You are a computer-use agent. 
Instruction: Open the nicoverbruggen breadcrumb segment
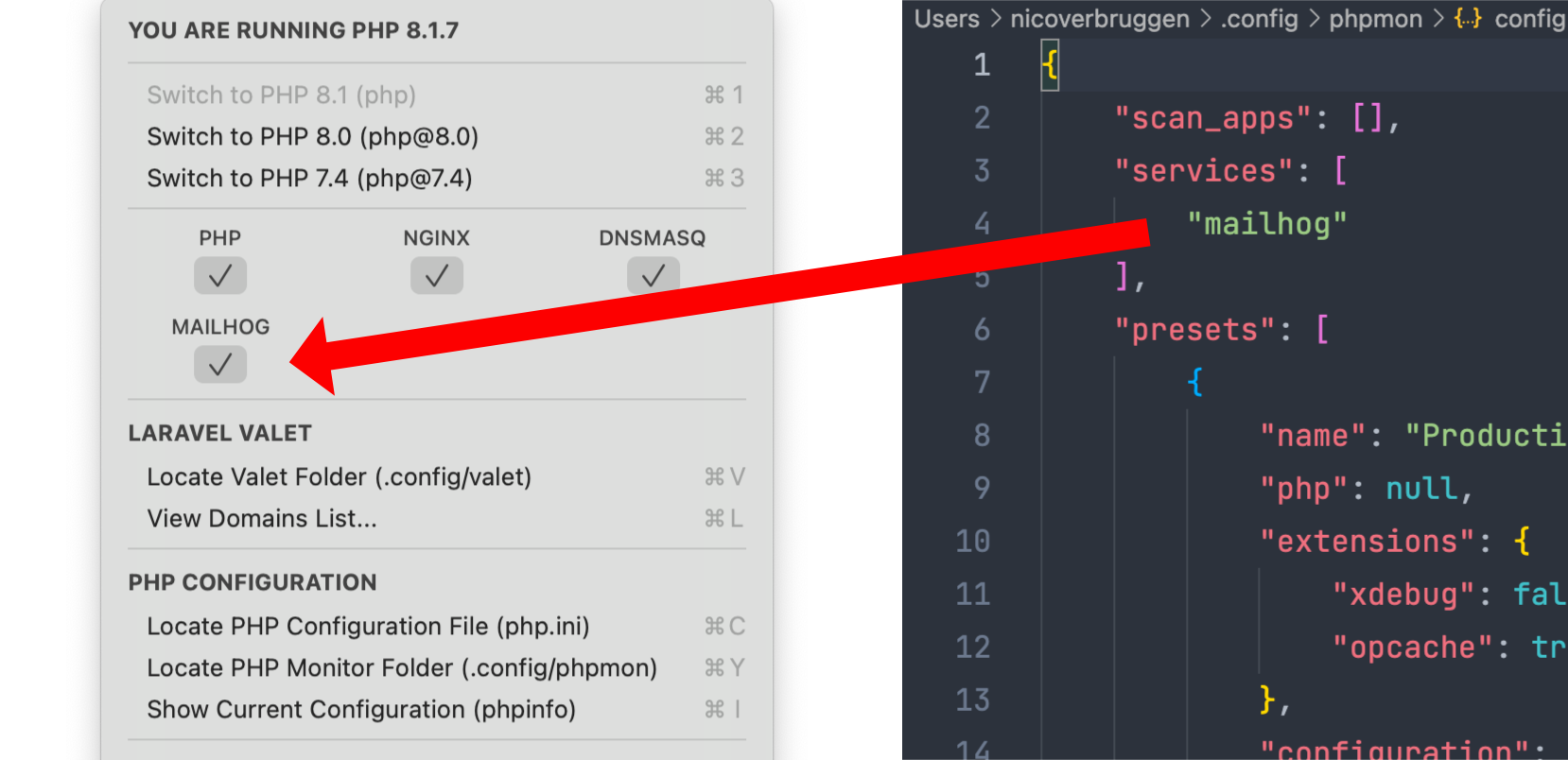tap(1100, 19)
